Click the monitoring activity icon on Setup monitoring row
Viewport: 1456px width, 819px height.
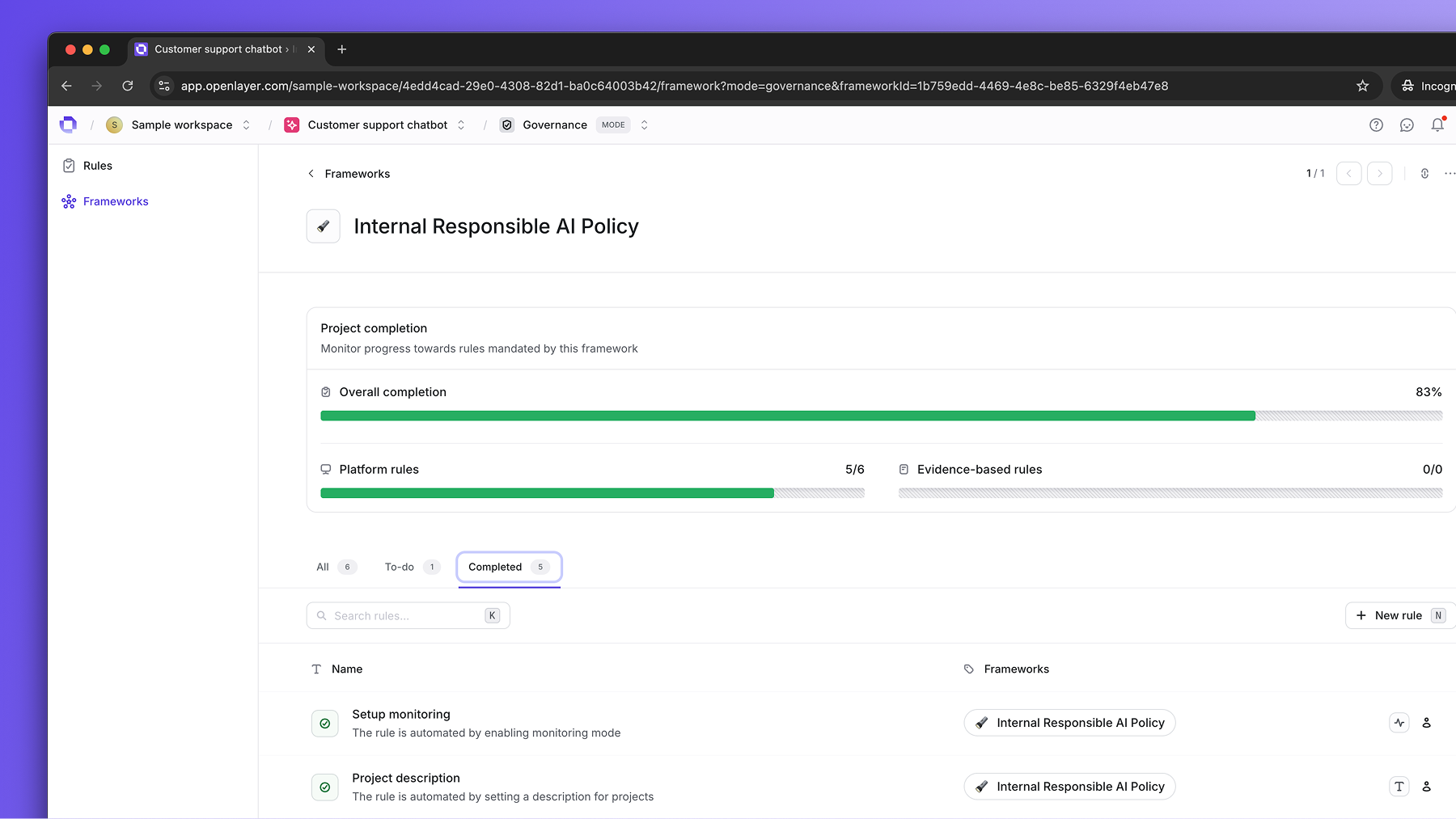coord(1399,722)
